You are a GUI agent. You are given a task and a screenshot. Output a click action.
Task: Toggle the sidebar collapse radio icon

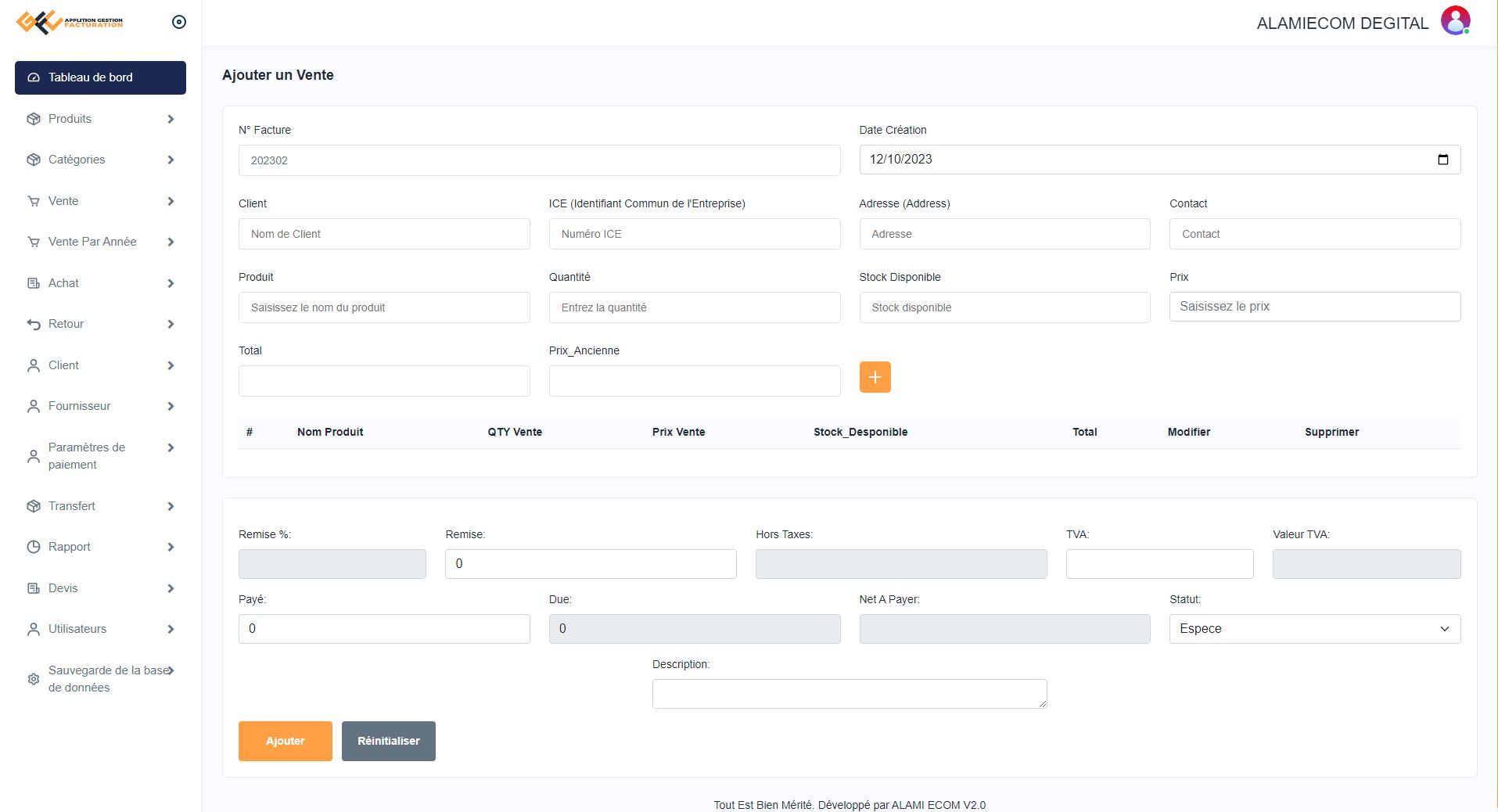[x=179, y=22]
